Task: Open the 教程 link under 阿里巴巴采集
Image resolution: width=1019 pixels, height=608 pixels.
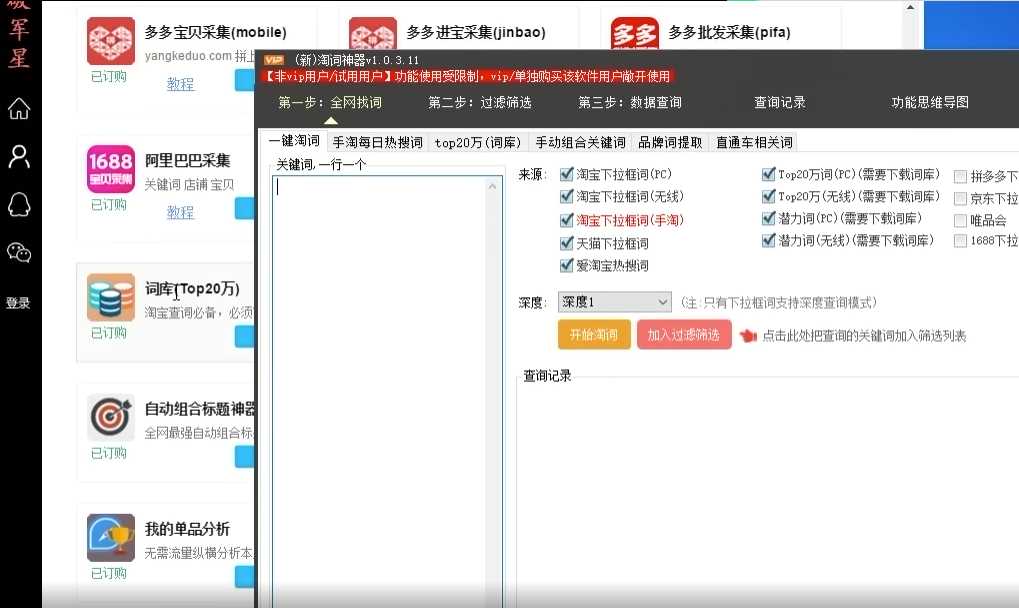Action: 180,212
